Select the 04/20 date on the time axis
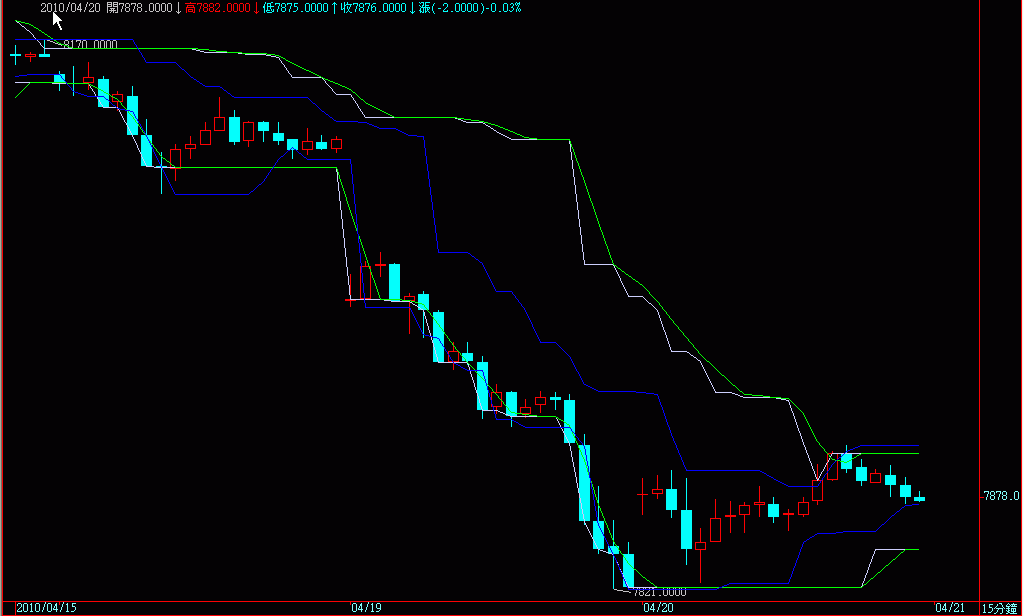Viewport: 1024px width, 616px height. [658, 608]
